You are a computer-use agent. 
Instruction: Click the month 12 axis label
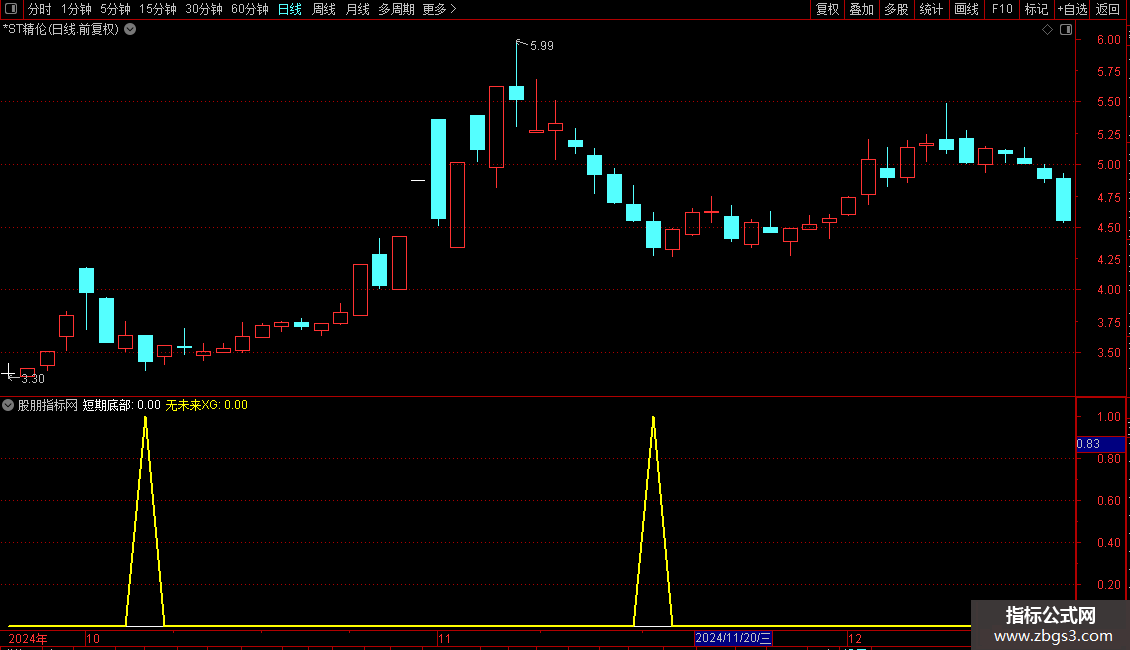(x=855, y=638)
